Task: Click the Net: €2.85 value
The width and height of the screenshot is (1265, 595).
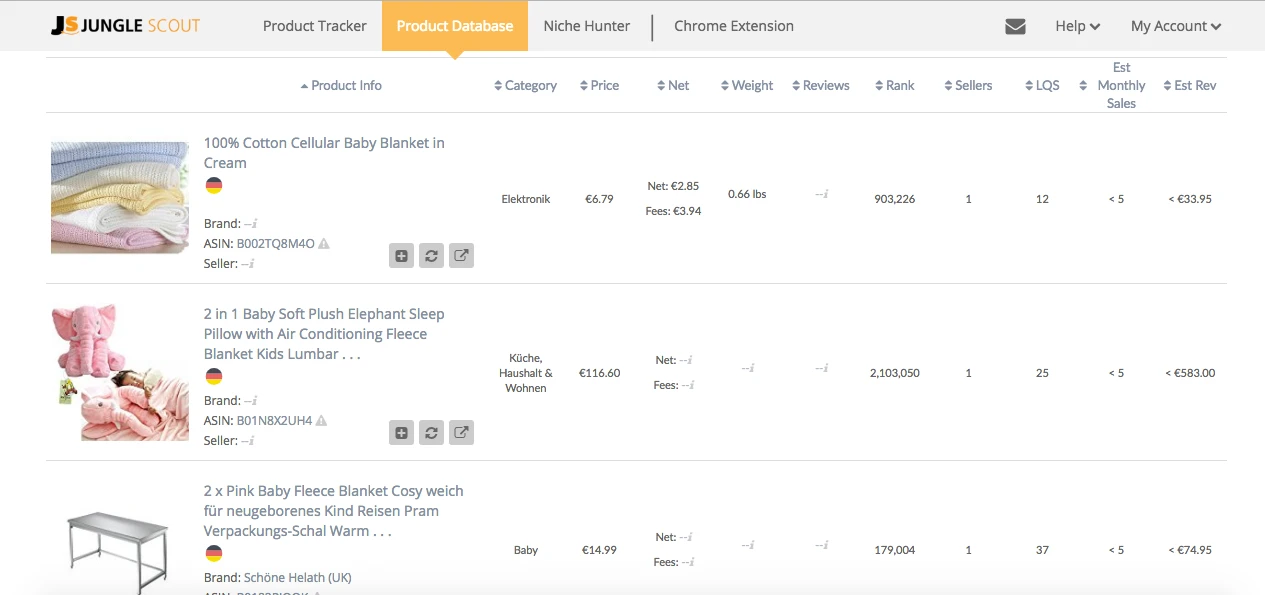Action: point(673,186)
